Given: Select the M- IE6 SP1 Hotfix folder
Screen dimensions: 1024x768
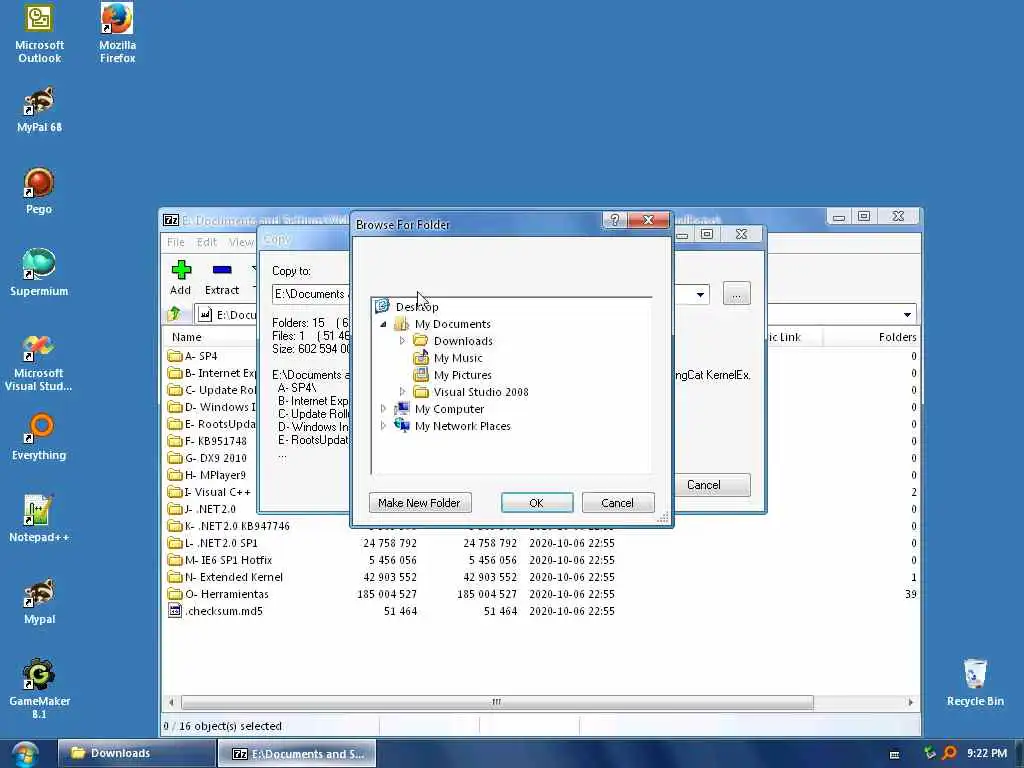Looking at the screenshot, I should 220,560.
